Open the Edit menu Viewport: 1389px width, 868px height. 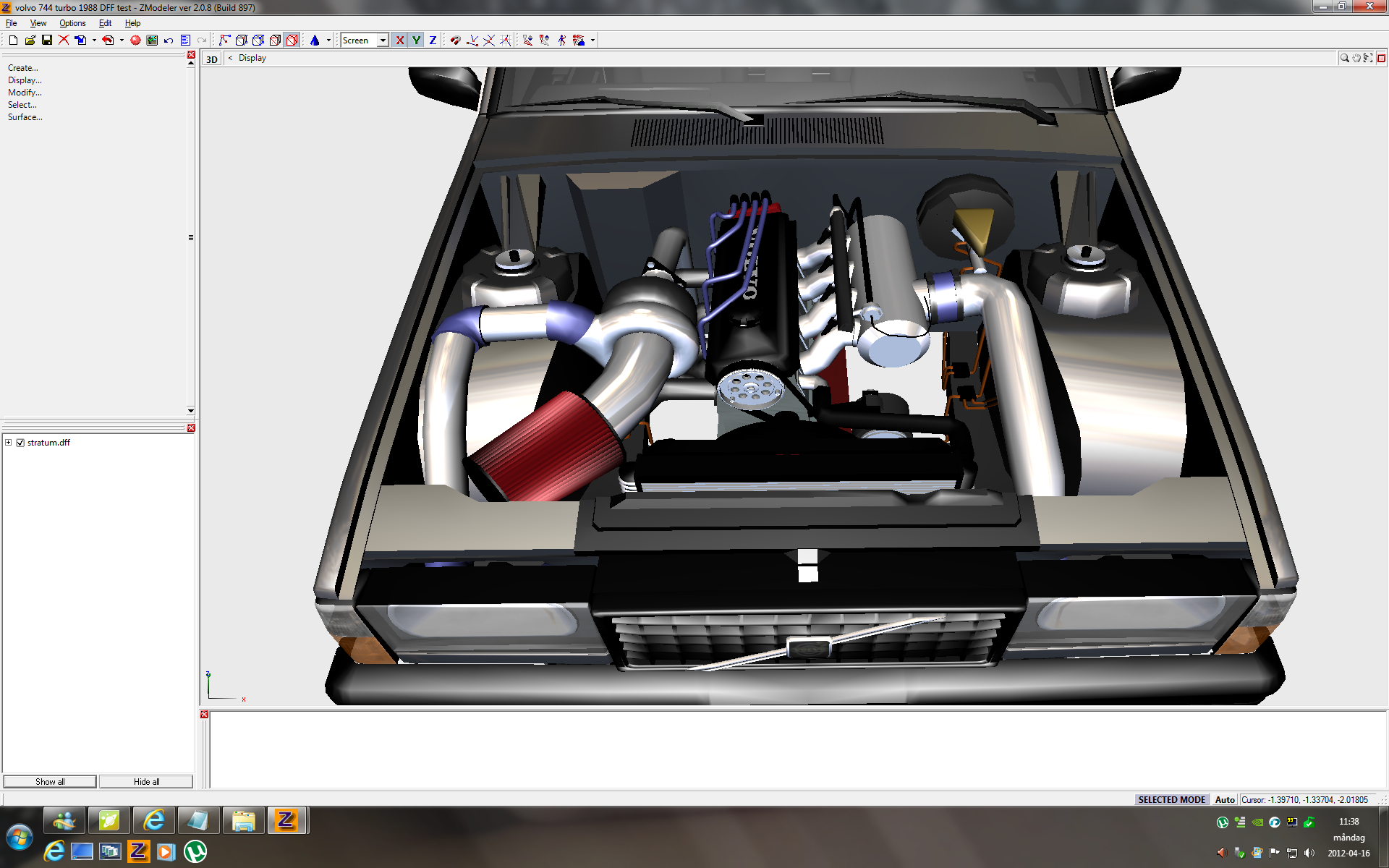(105, 23)
